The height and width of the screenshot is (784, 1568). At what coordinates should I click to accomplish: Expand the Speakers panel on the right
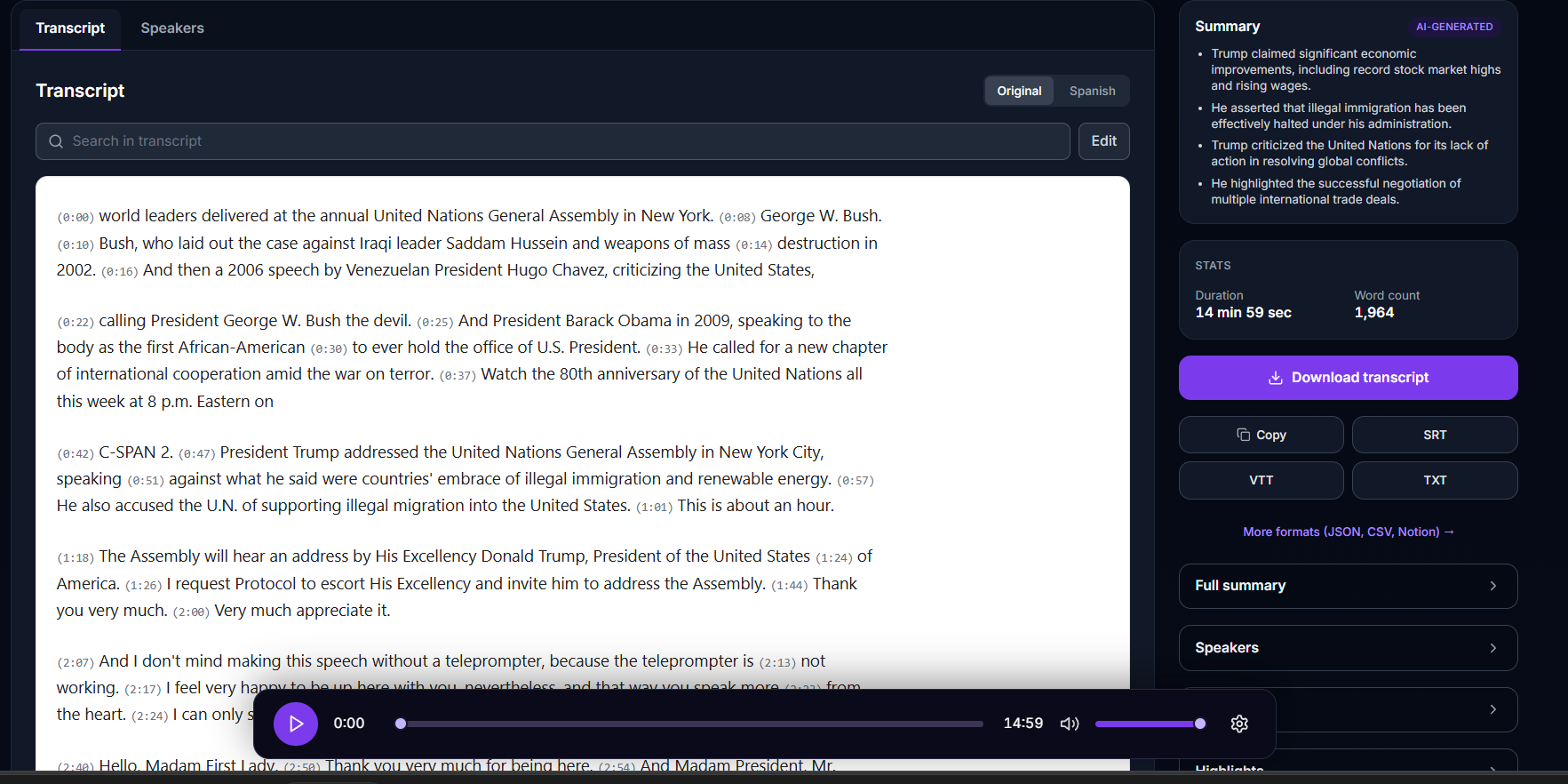tap(1348, 648)
